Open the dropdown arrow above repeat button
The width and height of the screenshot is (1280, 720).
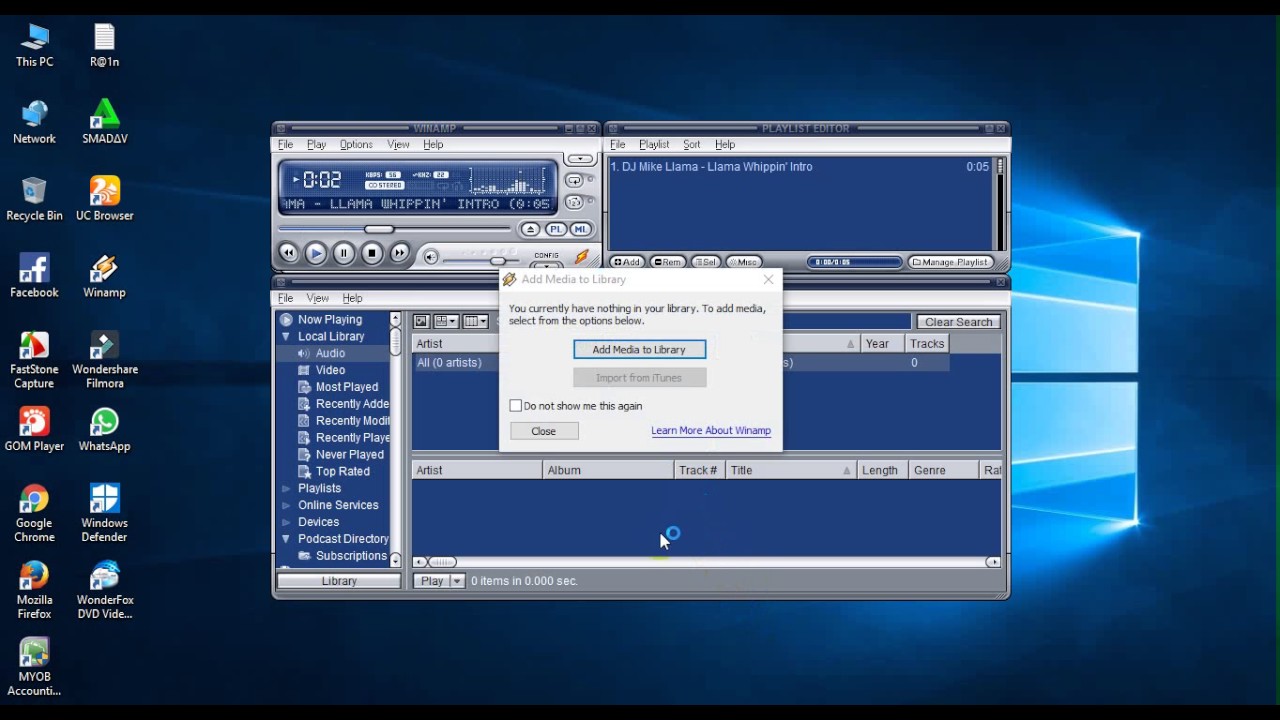coord(580,159)
